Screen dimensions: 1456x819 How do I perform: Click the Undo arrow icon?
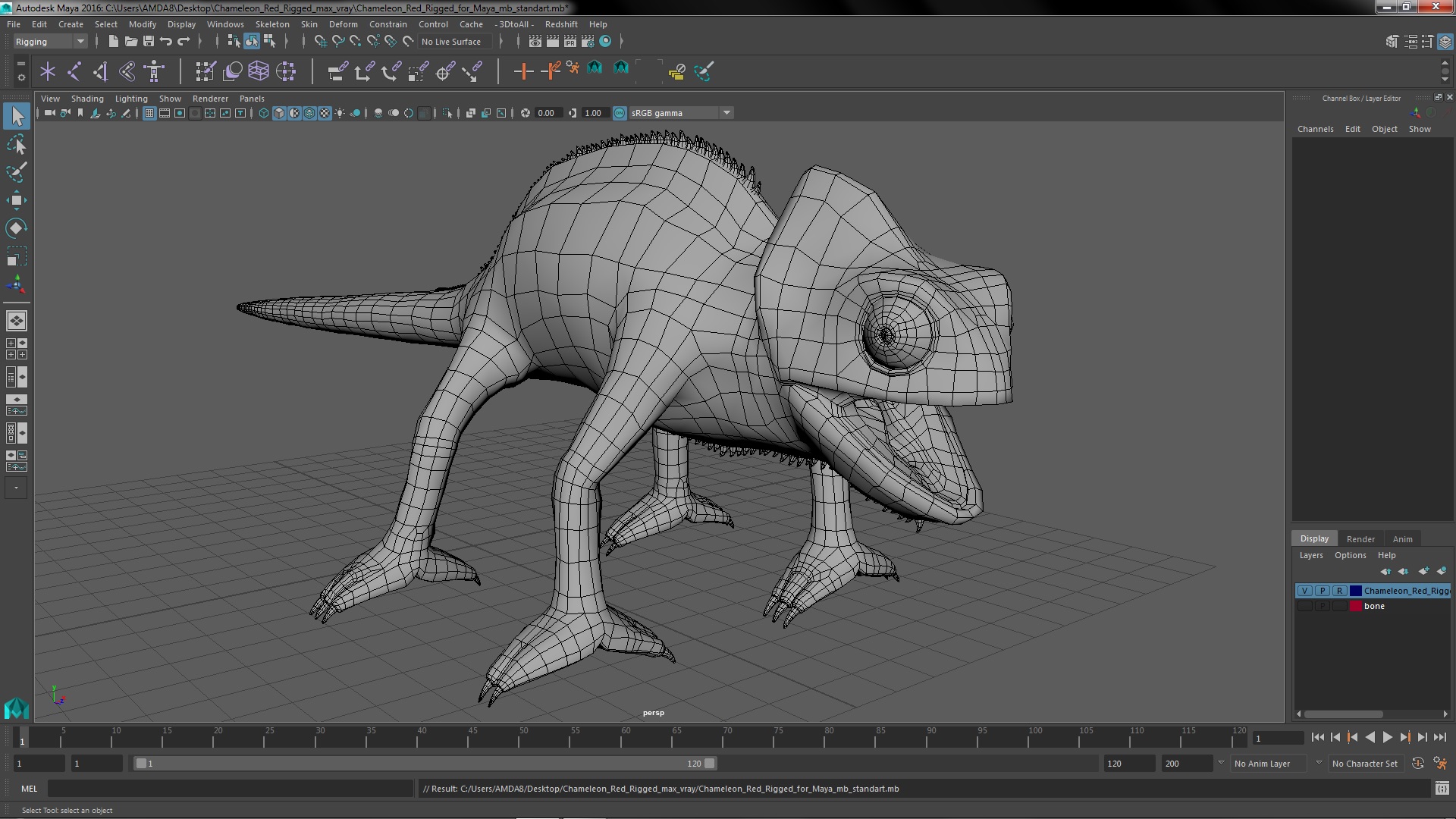coord(166,42)
